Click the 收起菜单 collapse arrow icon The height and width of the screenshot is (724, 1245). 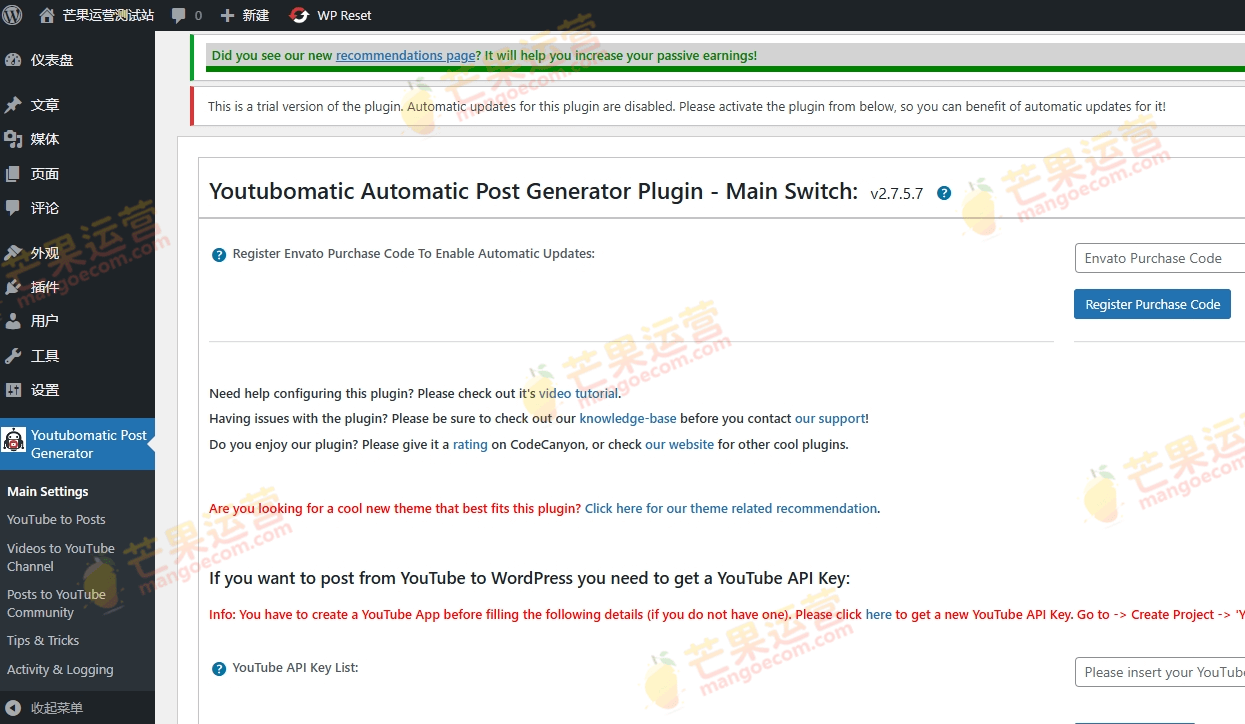click(13, 708)
